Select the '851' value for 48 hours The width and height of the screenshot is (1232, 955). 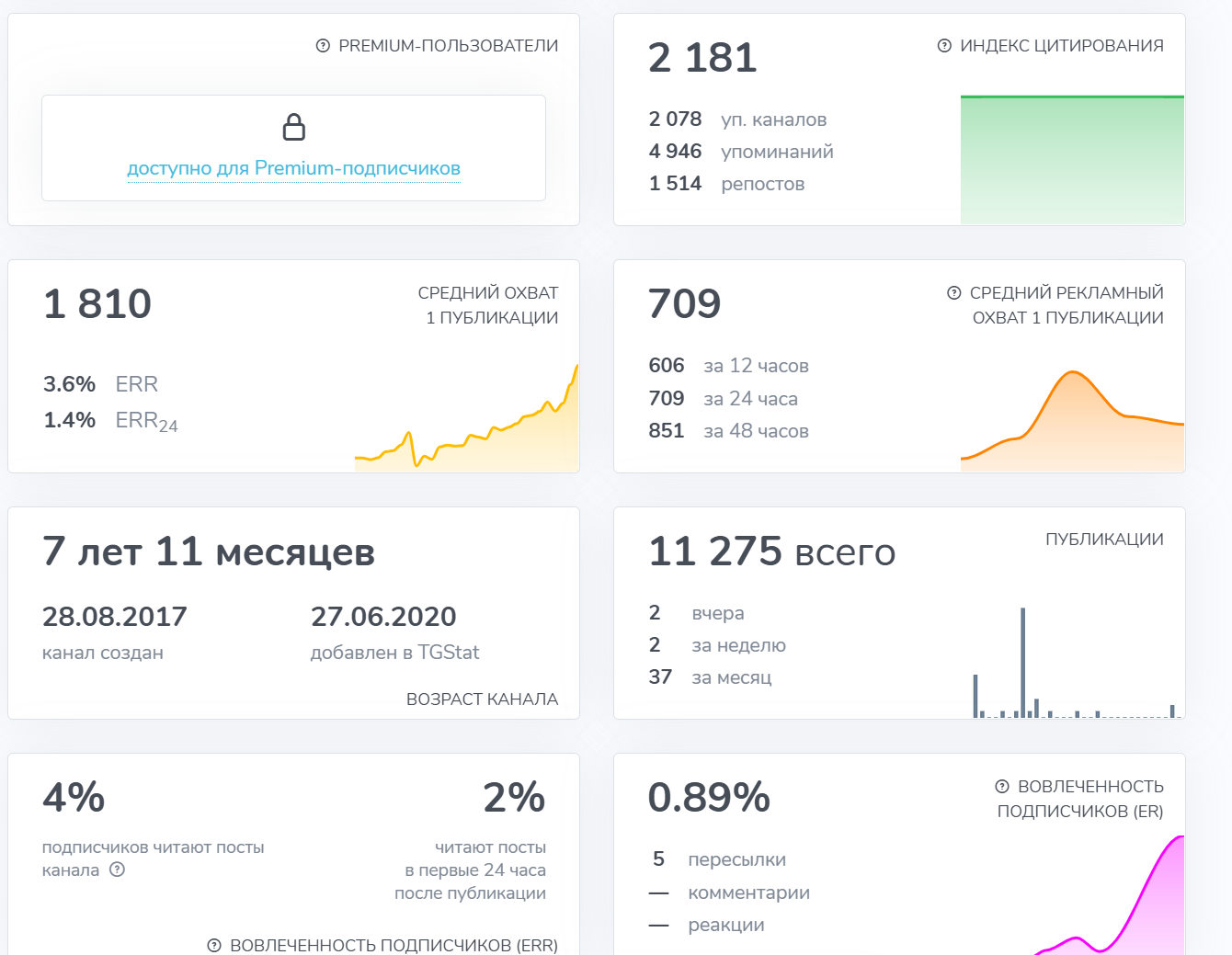(x=667, y=431)
